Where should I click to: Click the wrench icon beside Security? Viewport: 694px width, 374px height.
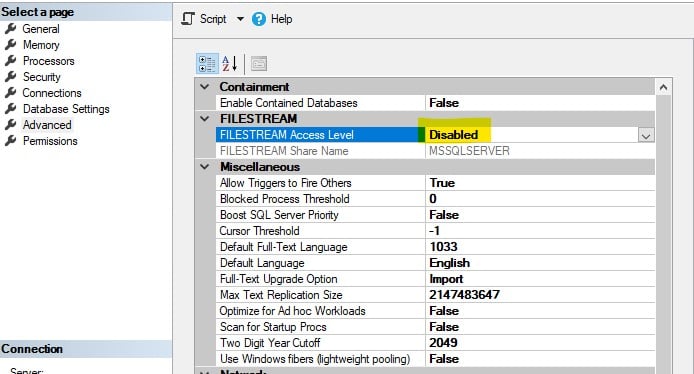pos(11,77)
